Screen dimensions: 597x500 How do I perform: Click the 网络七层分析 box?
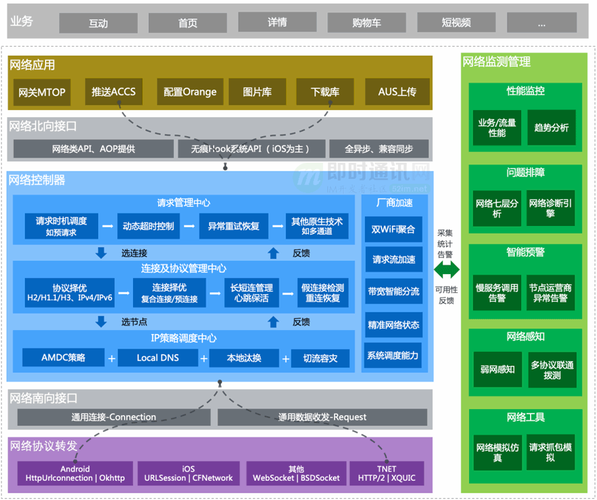(497, 208)
